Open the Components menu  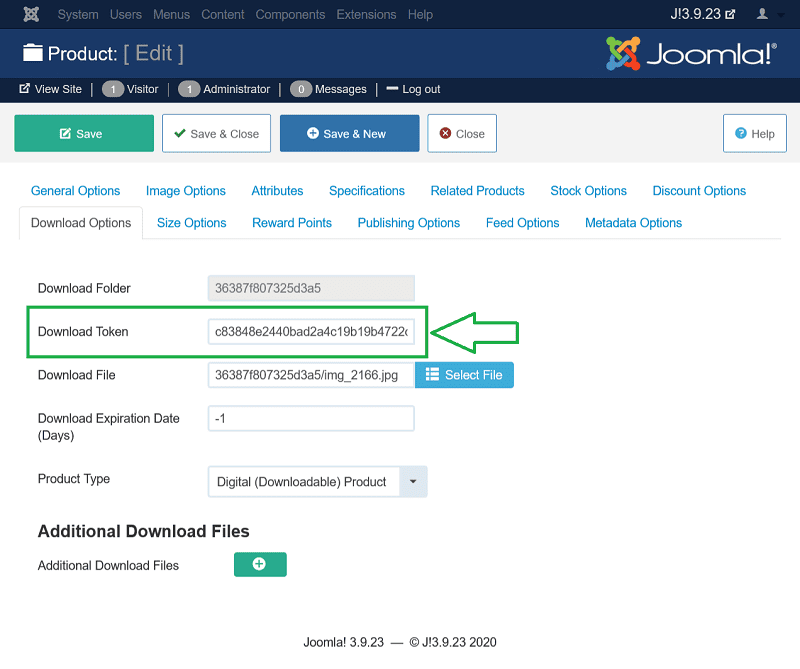290,15
